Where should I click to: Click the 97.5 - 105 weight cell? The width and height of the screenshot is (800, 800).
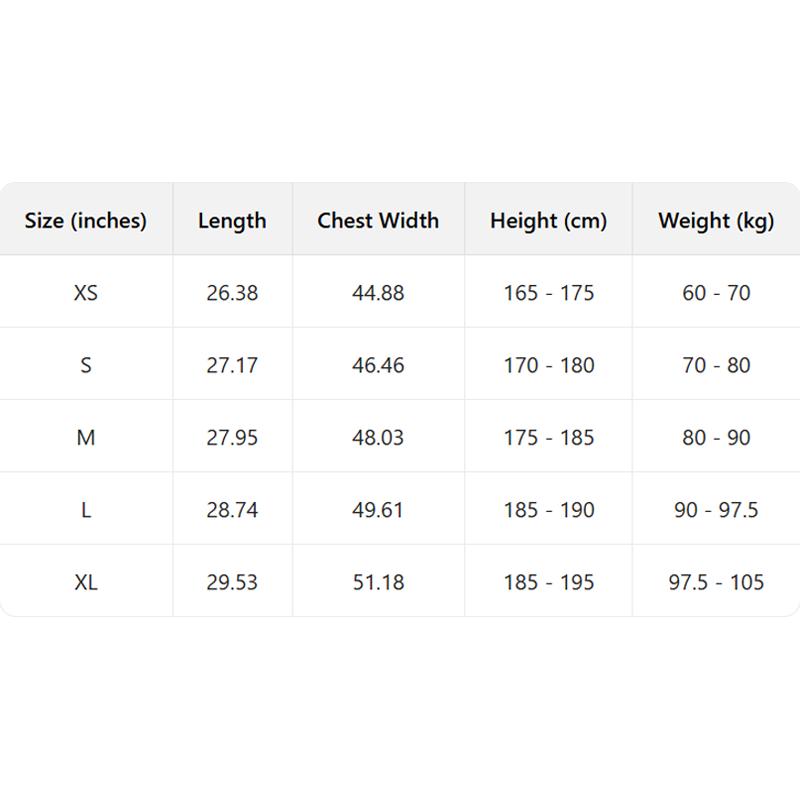716,582
